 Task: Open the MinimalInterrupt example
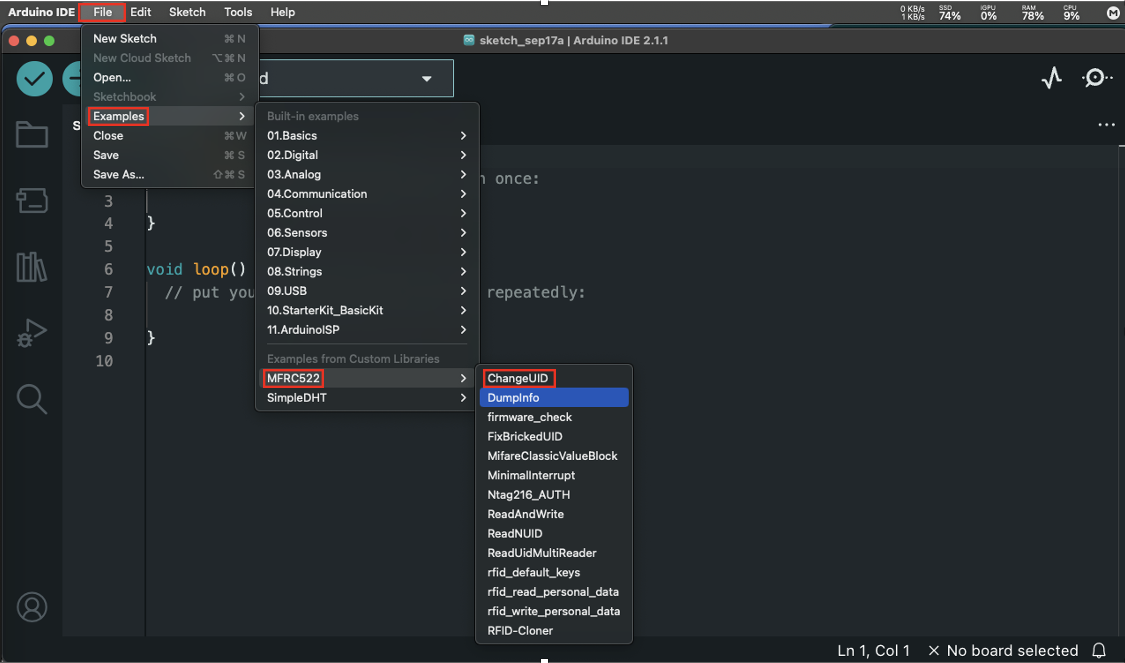click(x=554, y=475)
